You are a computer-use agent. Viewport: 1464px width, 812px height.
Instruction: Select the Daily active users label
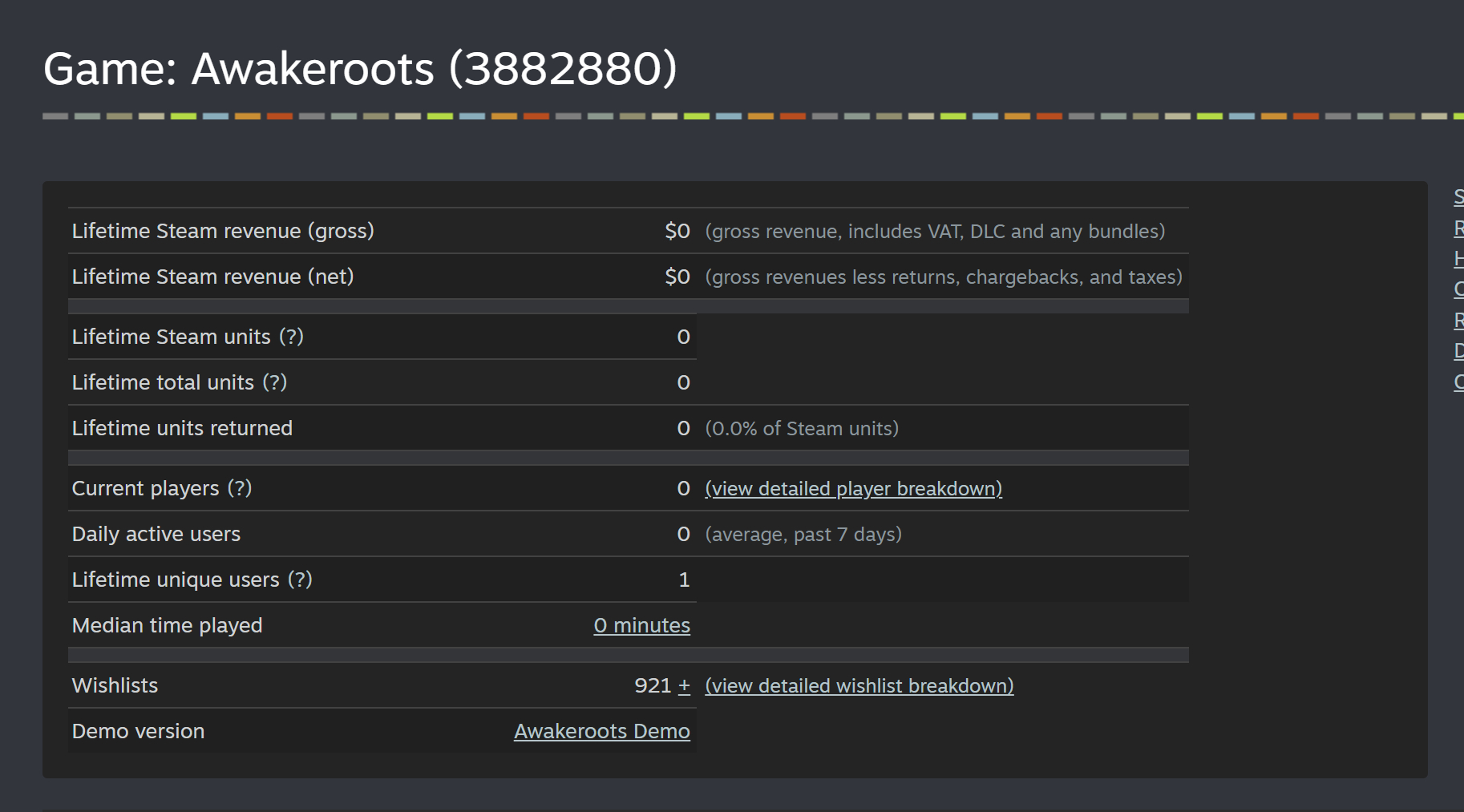[x=156, y=535]
